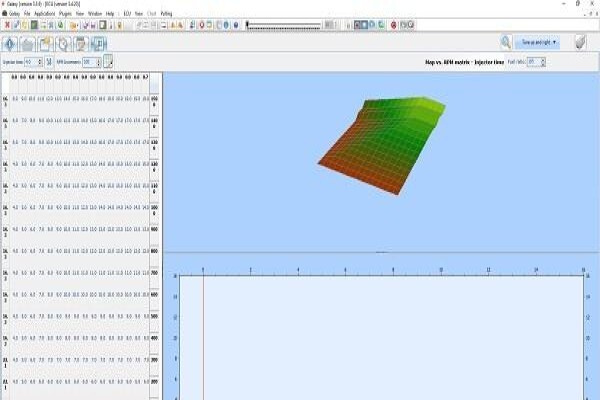Click the horizontal slider track in the toolbar
The height and width of the screenshot is (400, 600).
click(x=284, y=25)
